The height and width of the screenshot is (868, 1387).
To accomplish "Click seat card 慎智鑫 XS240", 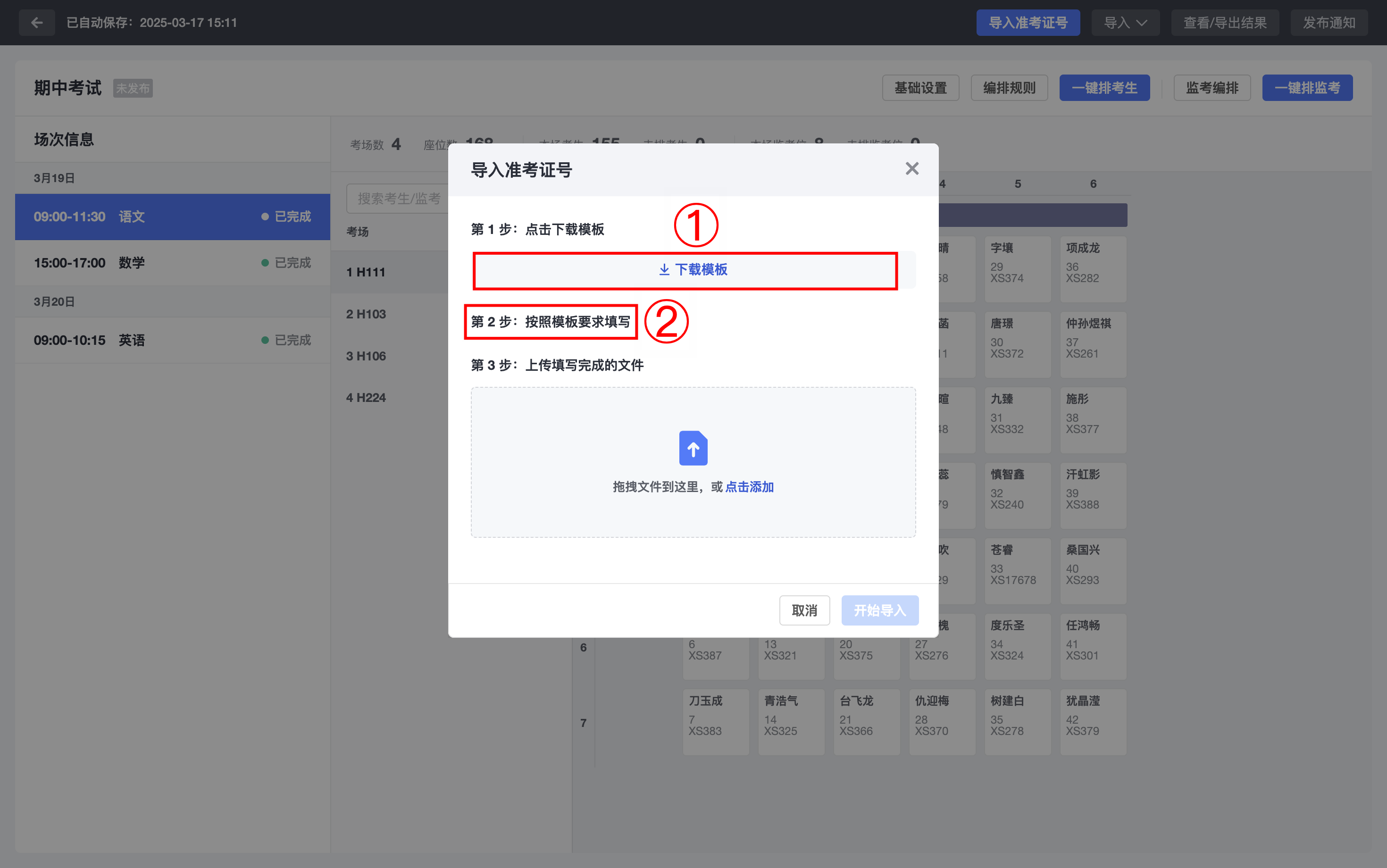I will click(1017, 495).
